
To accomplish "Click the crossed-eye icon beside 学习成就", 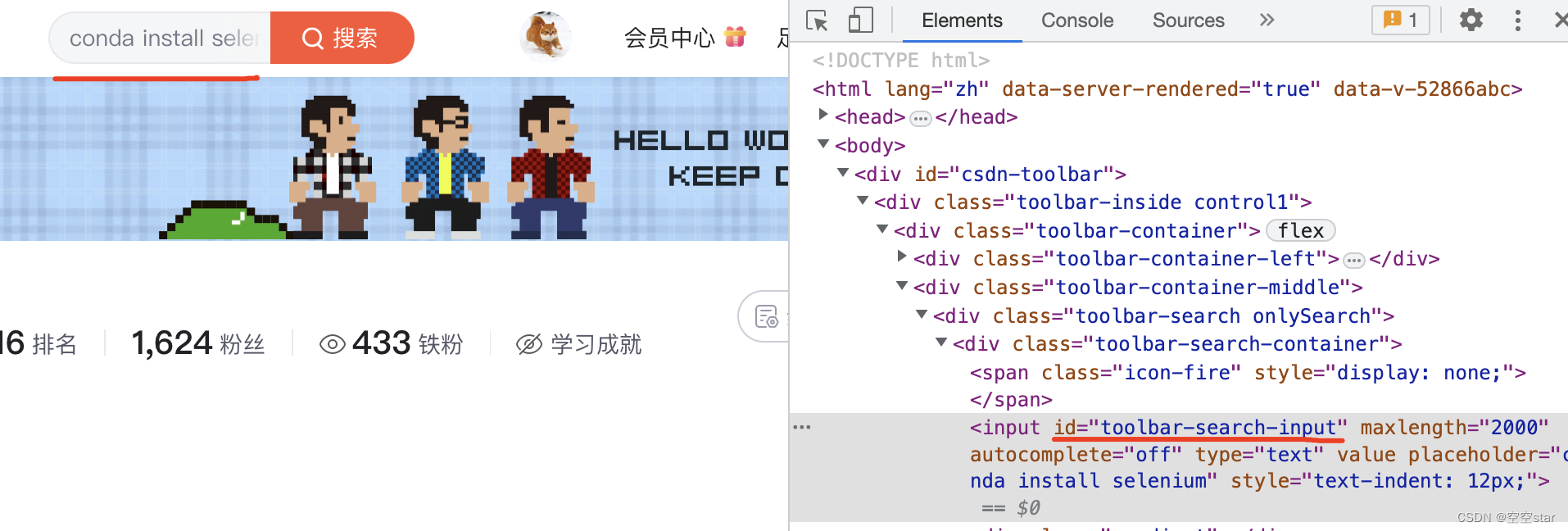I will (529, 344).
